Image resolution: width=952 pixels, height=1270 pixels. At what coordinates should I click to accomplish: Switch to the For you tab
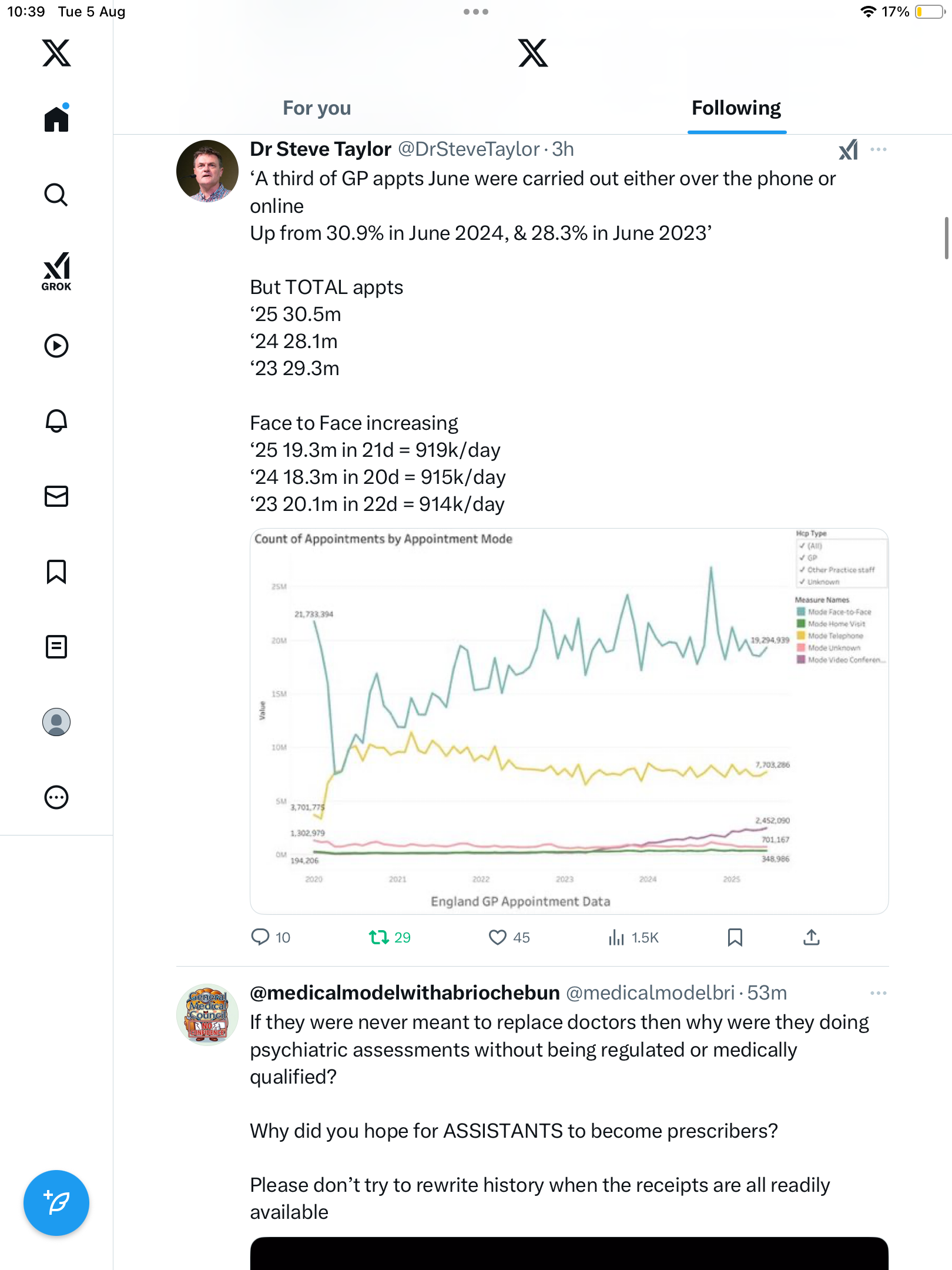(x=317, y=108)
